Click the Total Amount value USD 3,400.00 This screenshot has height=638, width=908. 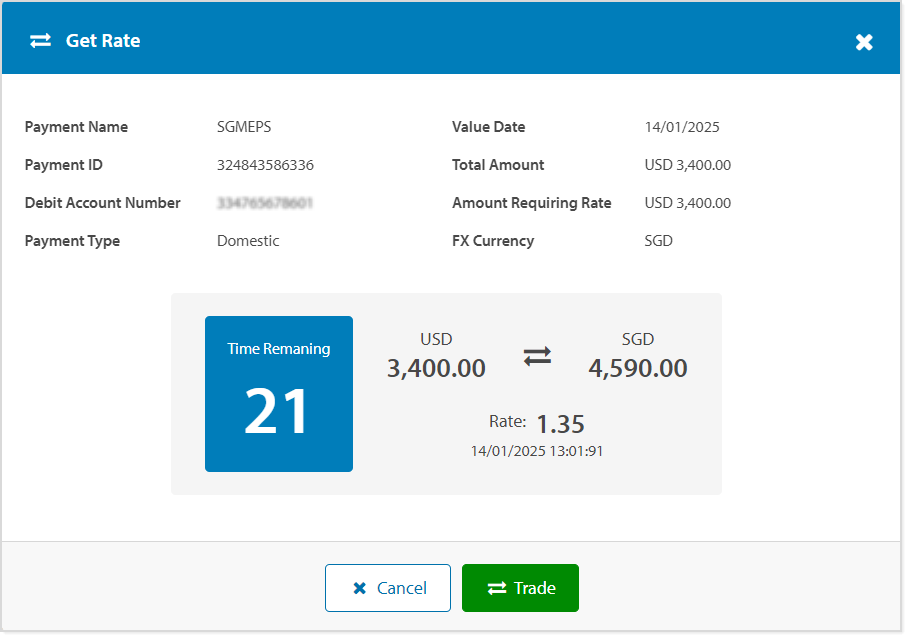coord(687,165)
